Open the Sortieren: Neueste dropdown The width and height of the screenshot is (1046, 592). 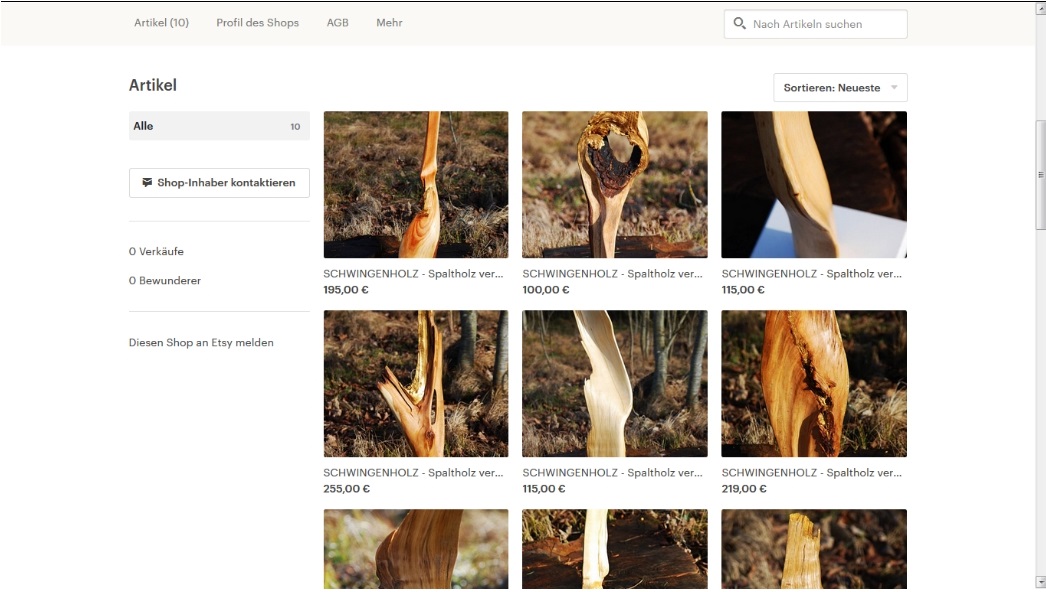(840, 87)
